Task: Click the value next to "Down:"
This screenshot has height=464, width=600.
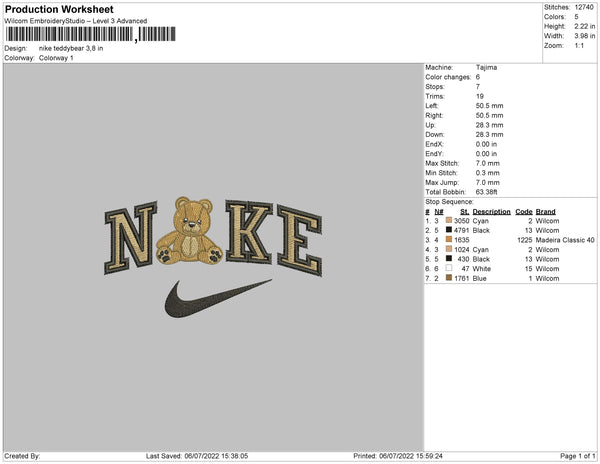Action: point(489,135)
